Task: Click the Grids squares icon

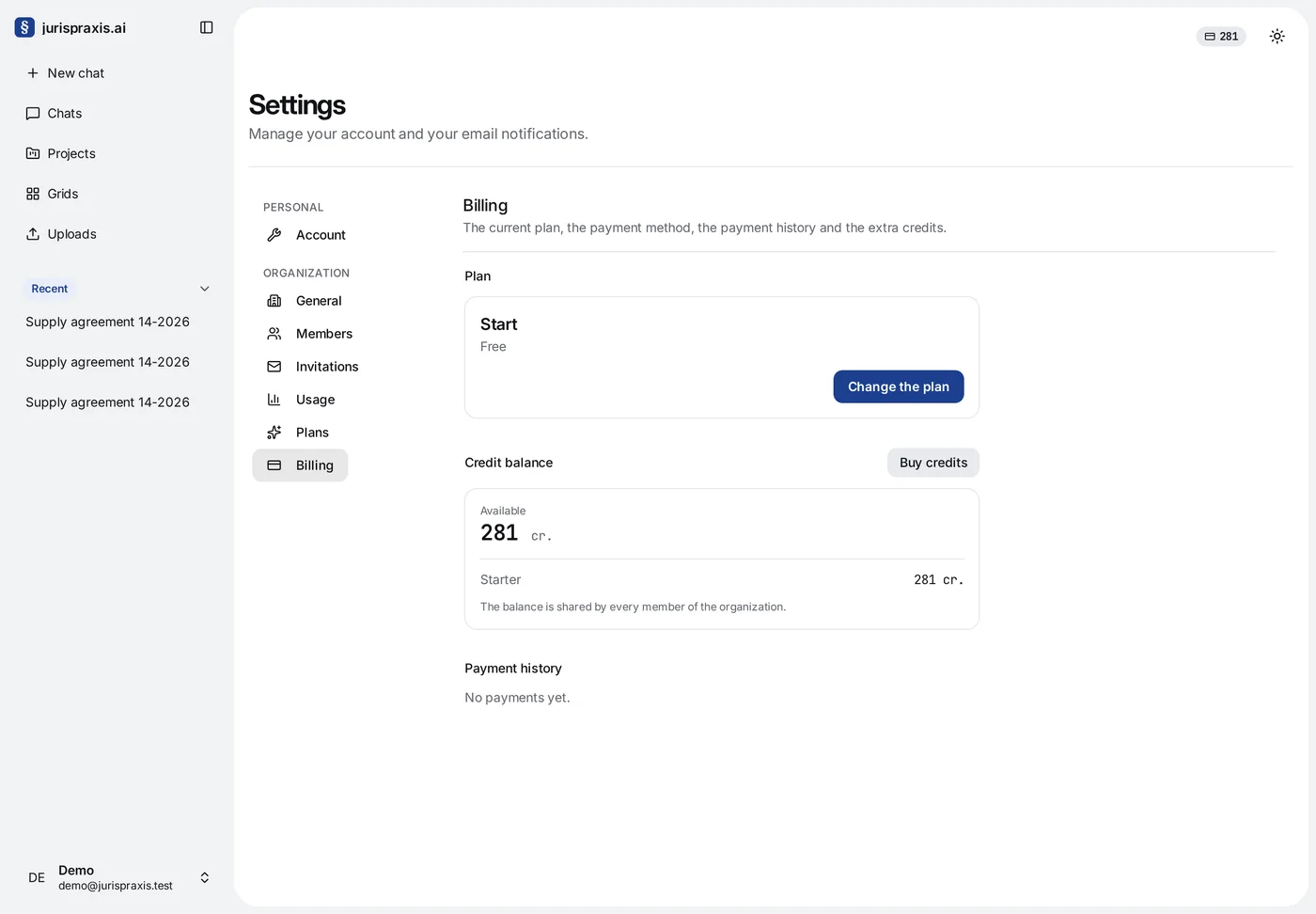Action: (33, 194)
